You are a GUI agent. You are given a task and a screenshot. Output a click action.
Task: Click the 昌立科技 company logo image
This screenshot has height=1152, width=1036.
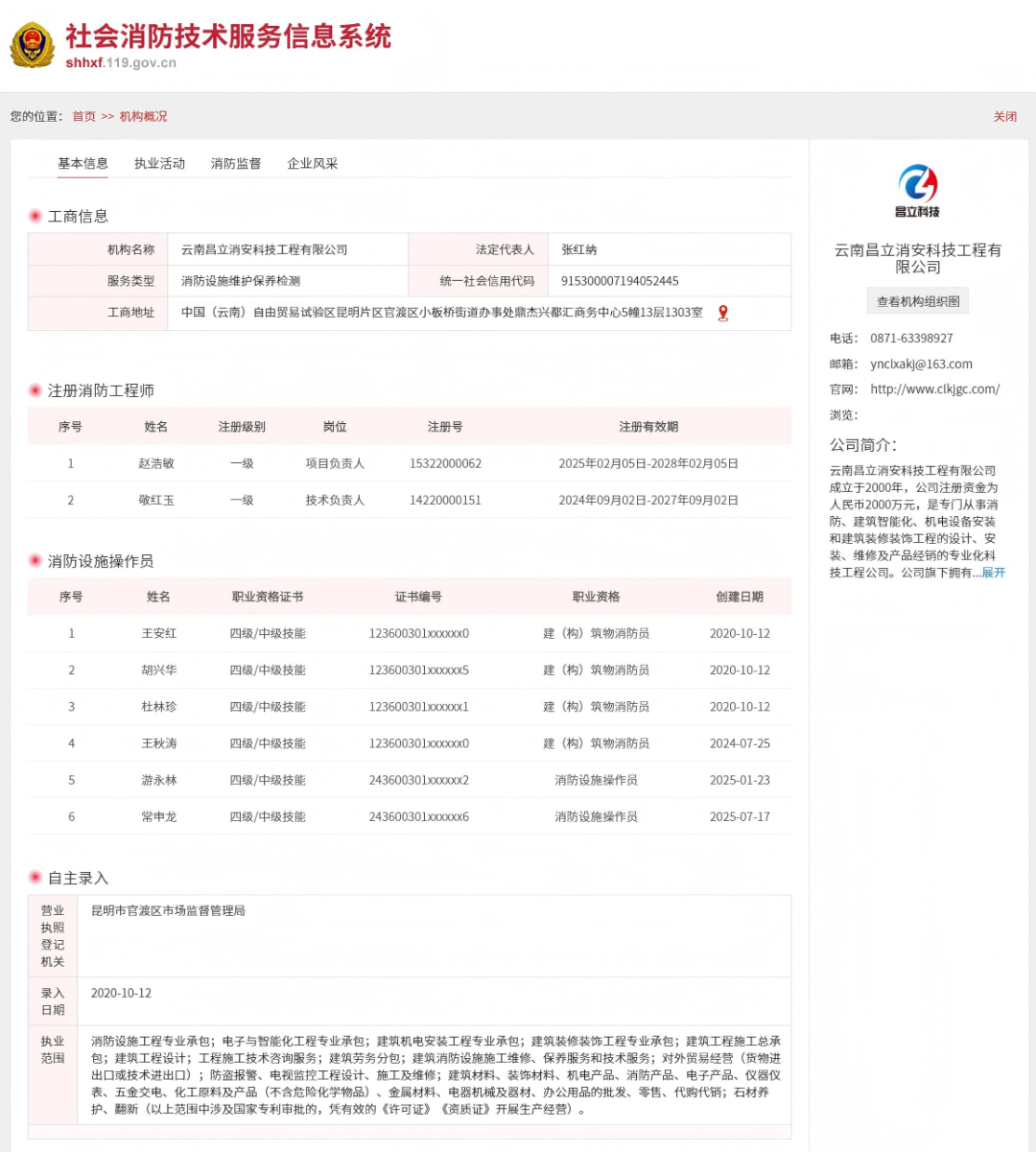click(x=918, y=188)
